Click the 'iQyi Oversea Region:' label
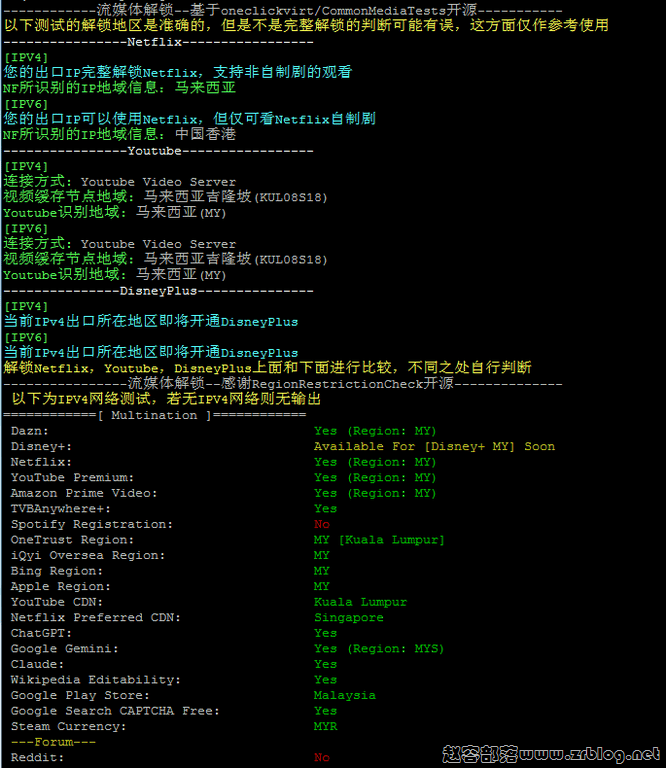Viewport: 666px width, 768px height. tap(88, 555)
